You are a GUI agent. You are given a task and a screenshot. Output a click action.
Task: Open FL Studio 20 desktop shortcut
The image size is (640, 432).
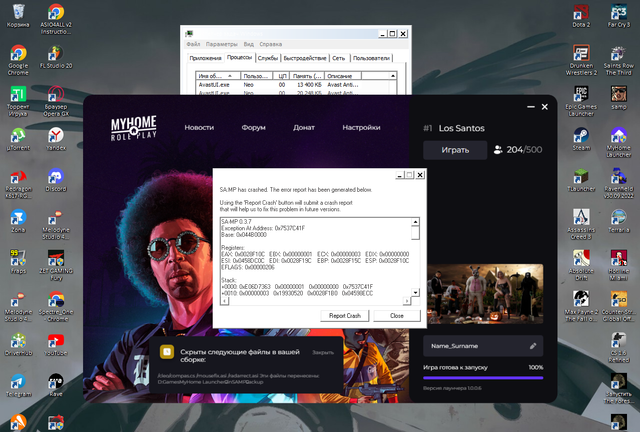pos(56,57)
